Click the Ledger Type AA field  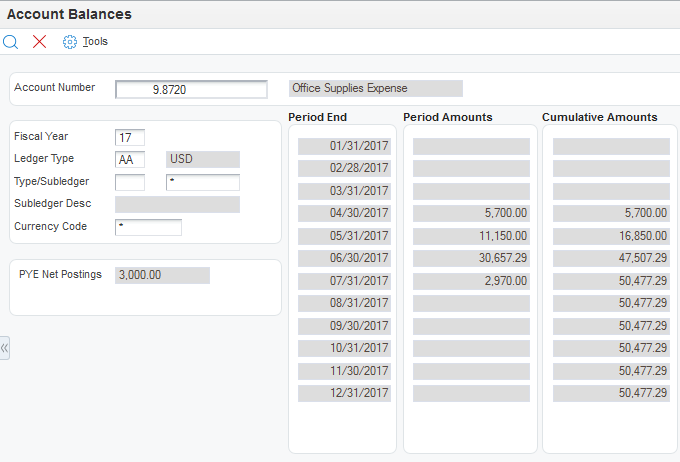tap(130, 159)
